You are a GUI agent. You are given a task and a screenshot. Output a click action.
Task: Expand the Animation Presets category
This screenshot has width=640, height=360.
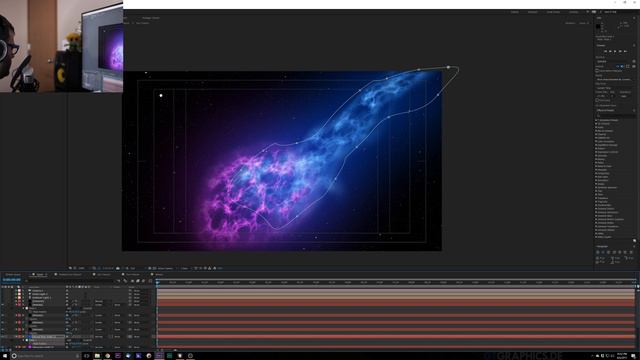(x=596, y=120)
